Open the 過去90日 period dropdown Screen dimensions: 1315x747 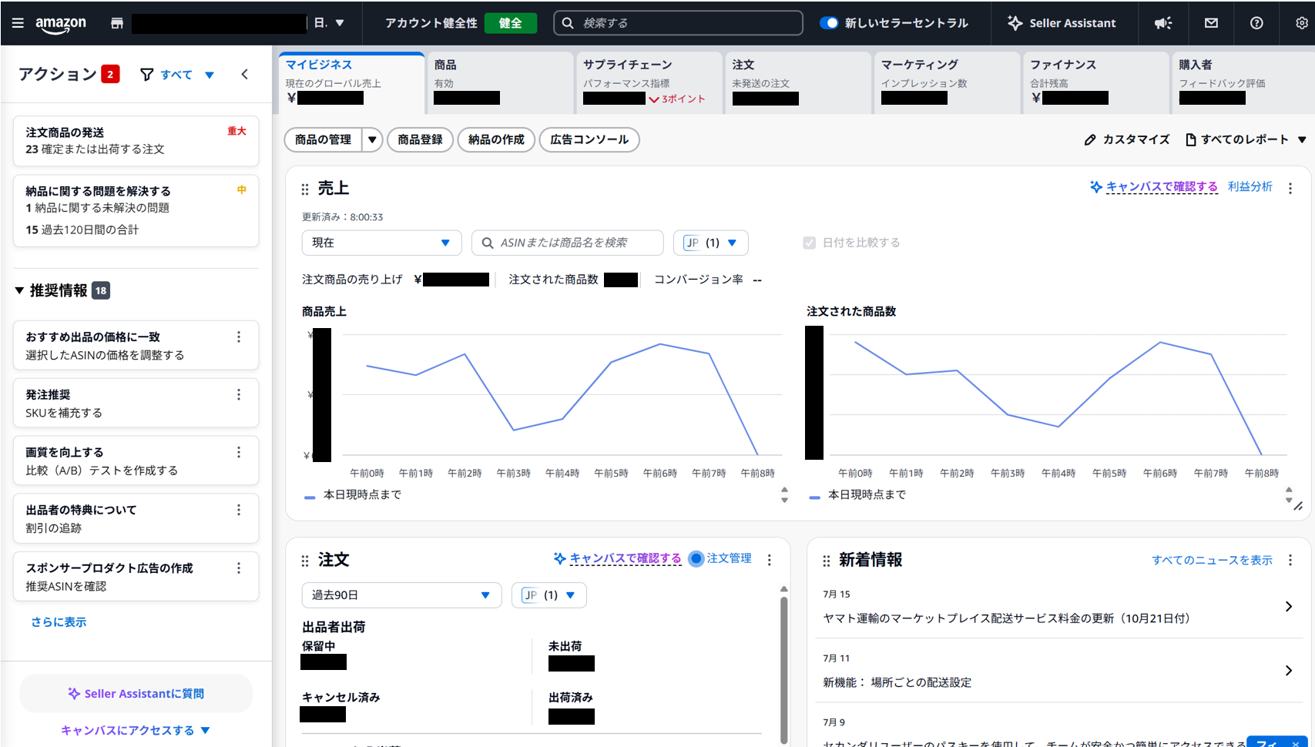pyautogui.click(x=401, y=595)
